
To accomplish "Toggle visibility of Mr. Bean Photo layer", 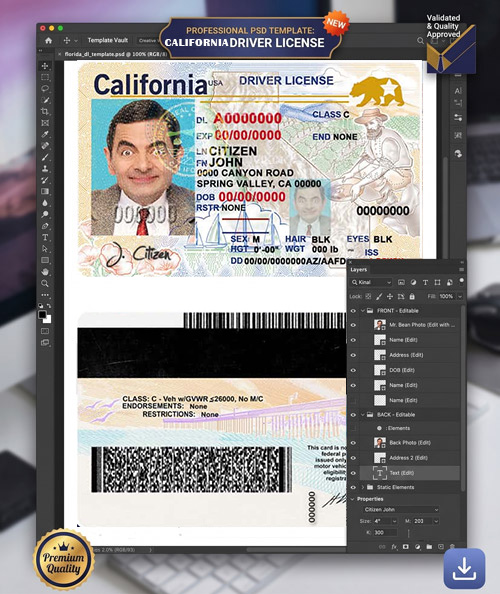I will (x=353, y=325).
